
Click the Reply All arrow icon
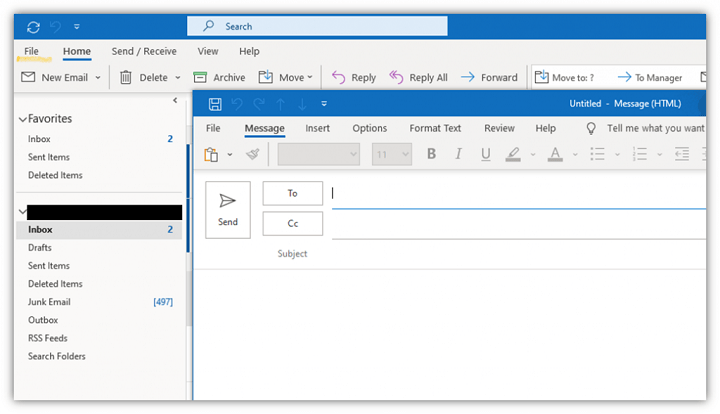(x=396, y=78)
